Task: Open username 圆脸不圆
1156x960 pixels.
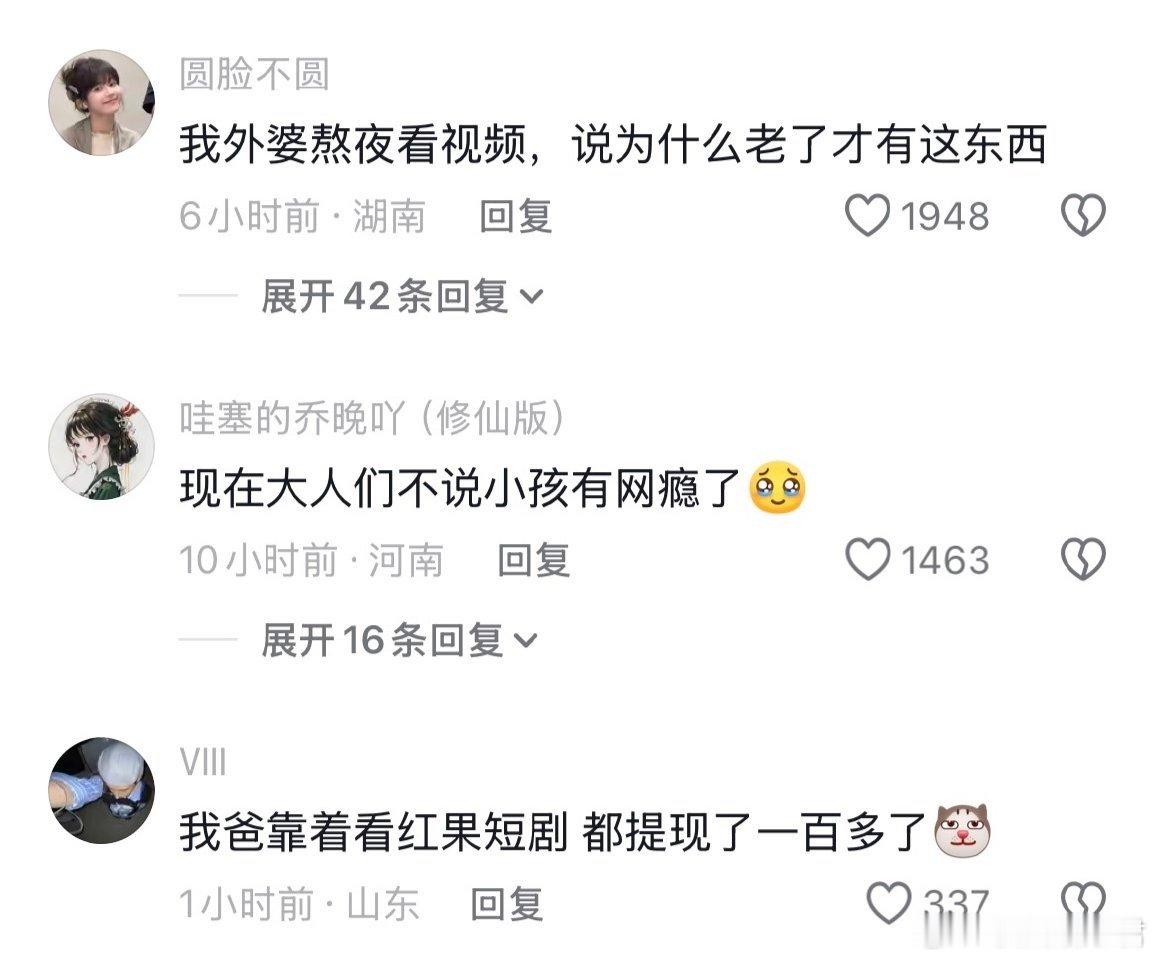Action: tap(254, 74)
